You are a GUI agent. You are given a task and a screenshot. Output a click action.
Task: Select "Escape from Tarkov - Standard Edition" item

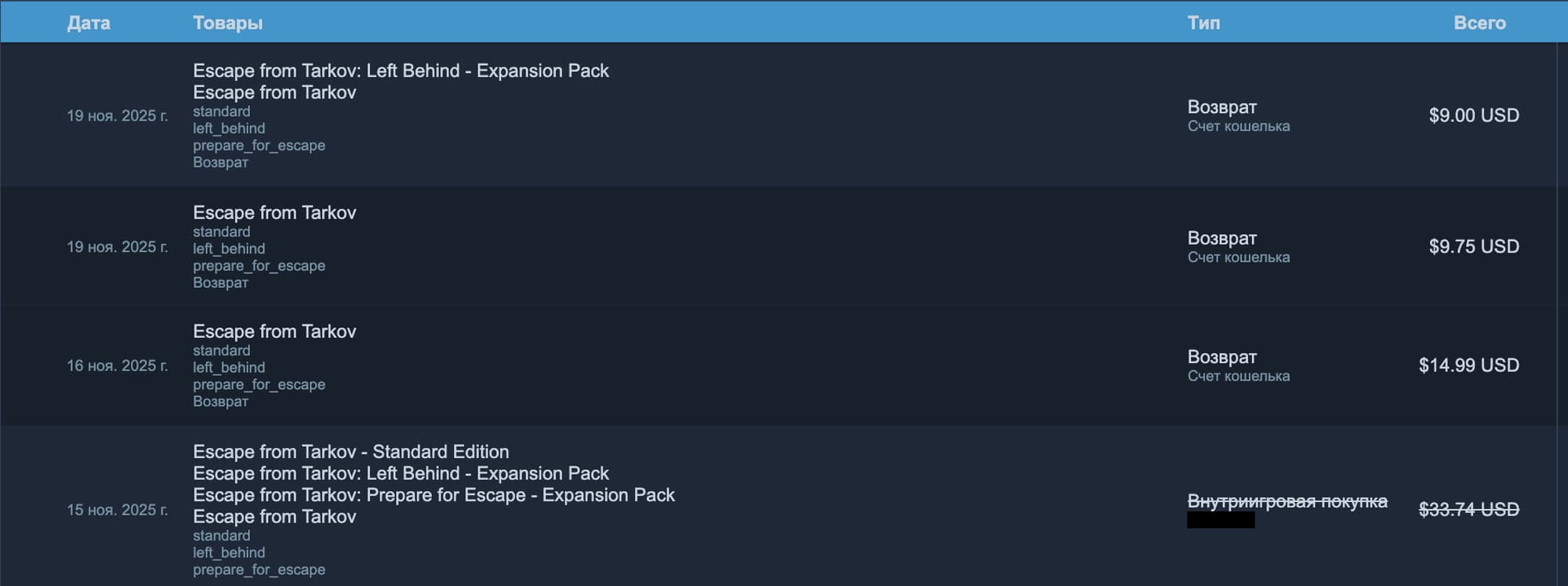pyautogui.click(x=350, y=452)
